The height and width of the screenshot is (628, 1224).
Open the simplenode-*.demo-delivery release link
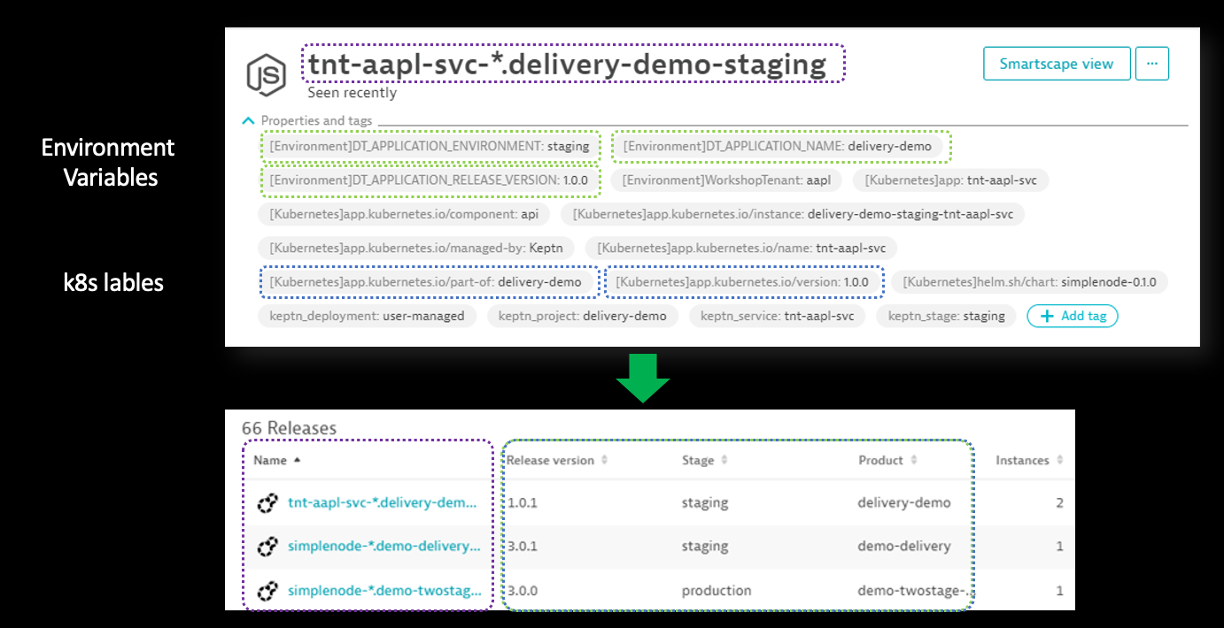tap(384, 547)
